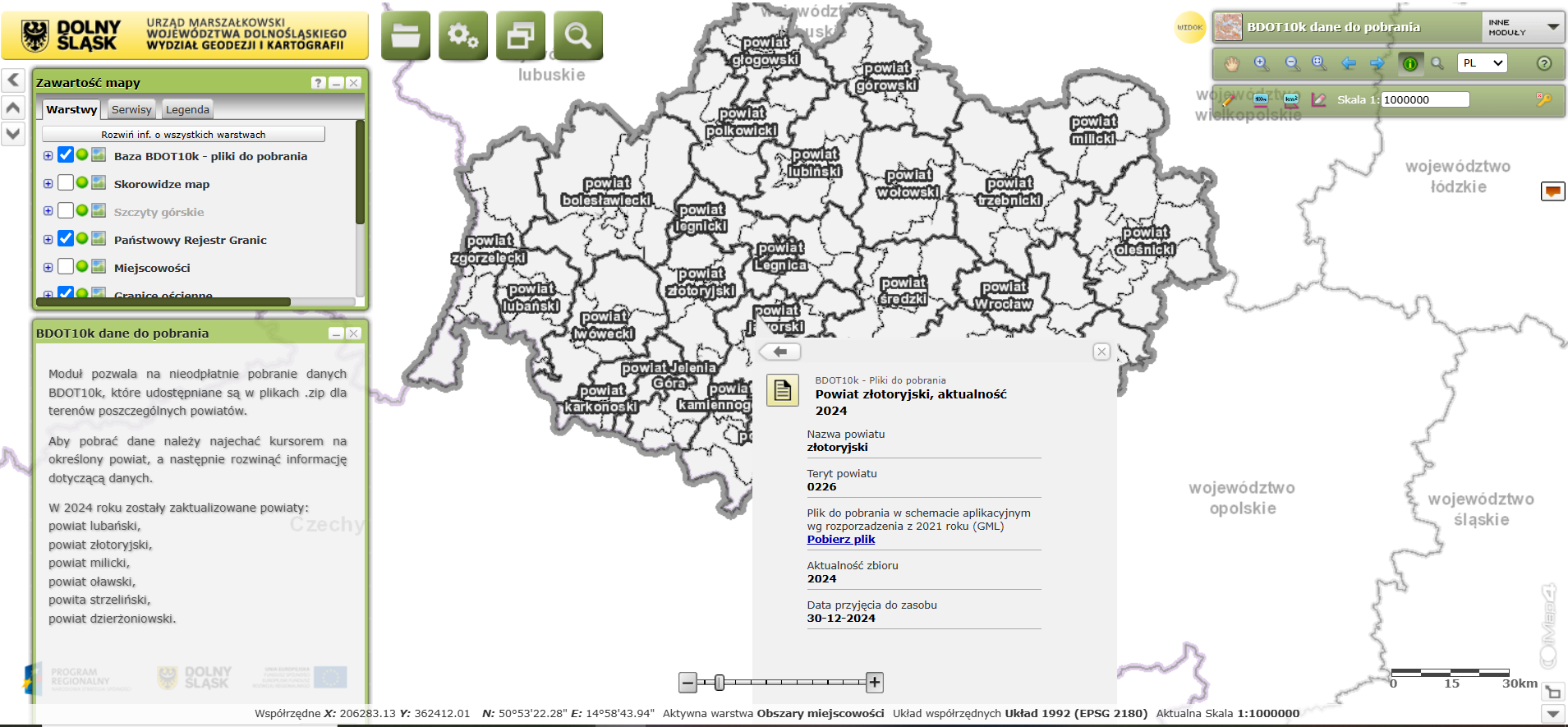Click the zoom slider handle
Image resolution: width=1568 pixels, height=727 pixels.
(720, 683)
